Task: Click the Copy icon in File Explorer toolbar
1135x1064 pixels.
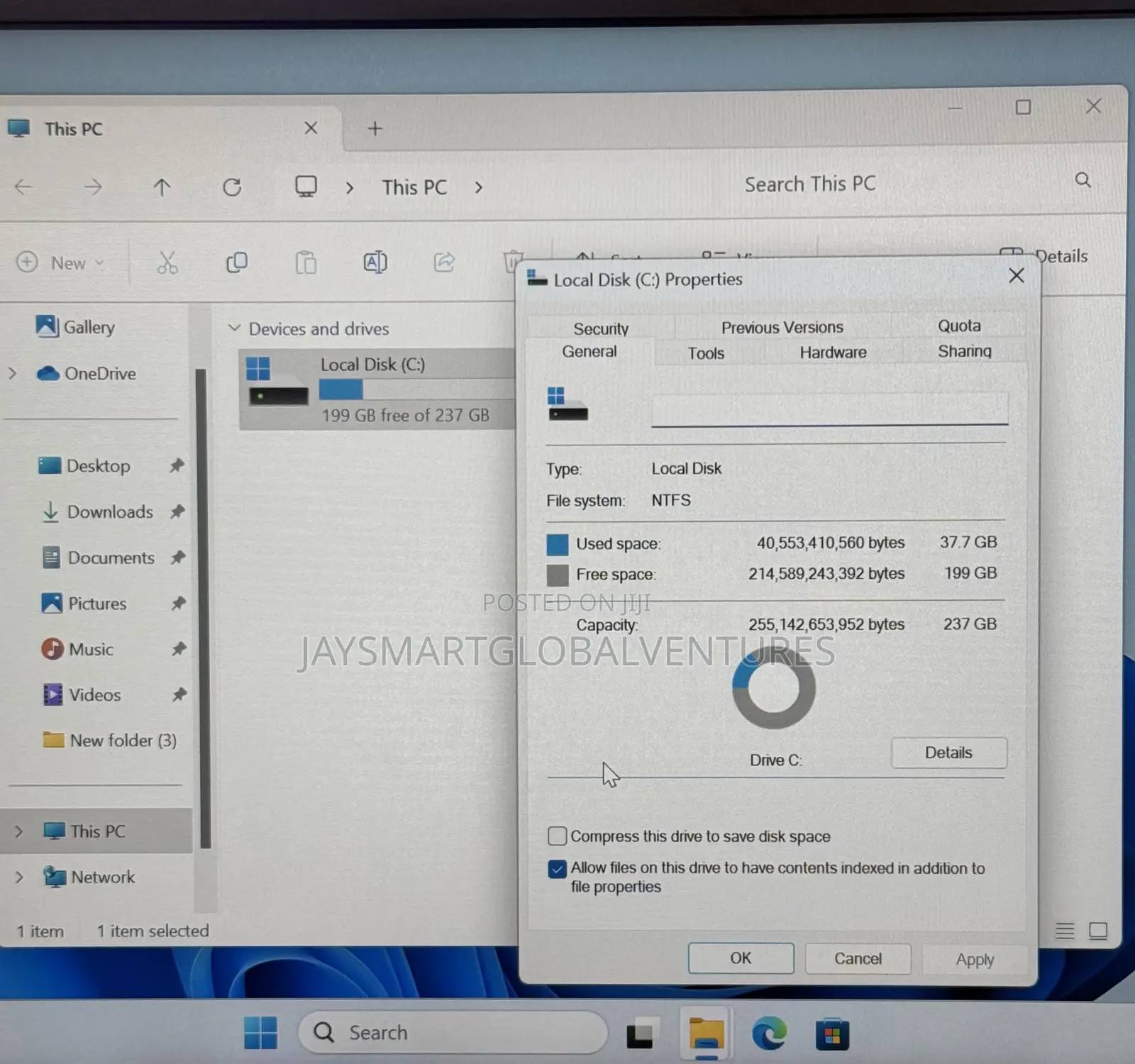Action: tap(236, 262)
